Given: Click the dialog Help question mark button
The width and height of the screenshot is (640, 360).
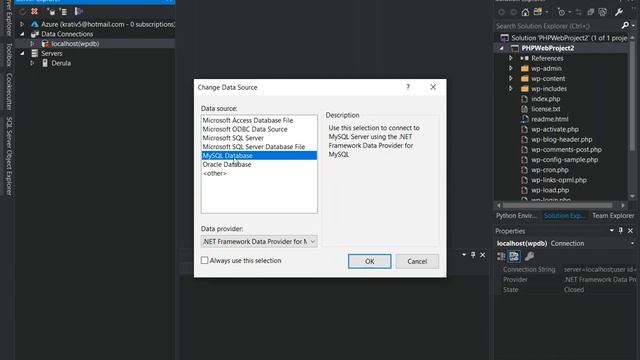Looking at the screenshot, I should [408, 87].
